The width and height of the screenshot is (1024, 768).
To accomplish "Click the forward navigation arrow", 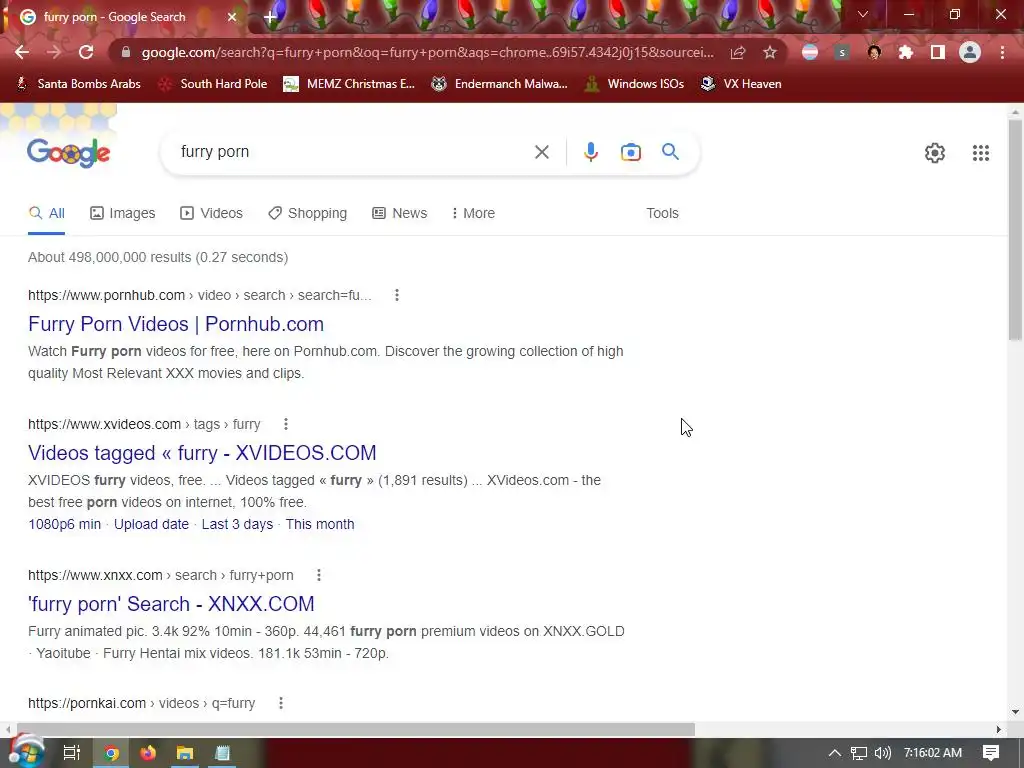I will (54, 52).
